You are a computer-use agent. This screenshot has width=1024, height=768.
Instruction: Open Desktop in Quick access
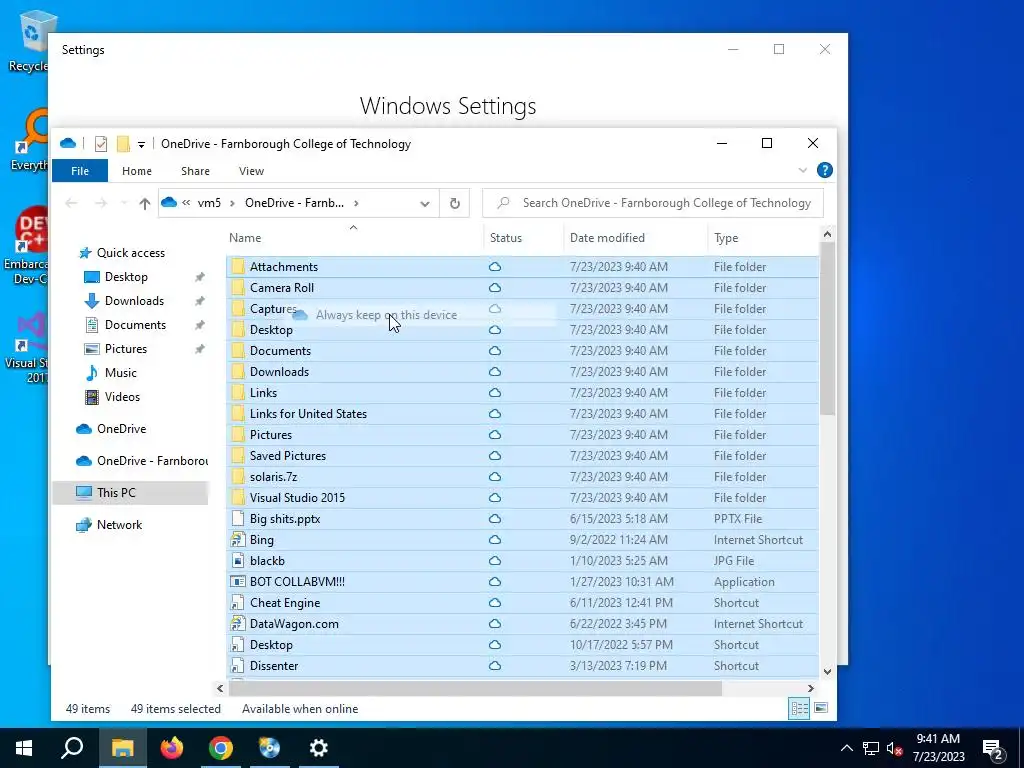click(126, 277)
